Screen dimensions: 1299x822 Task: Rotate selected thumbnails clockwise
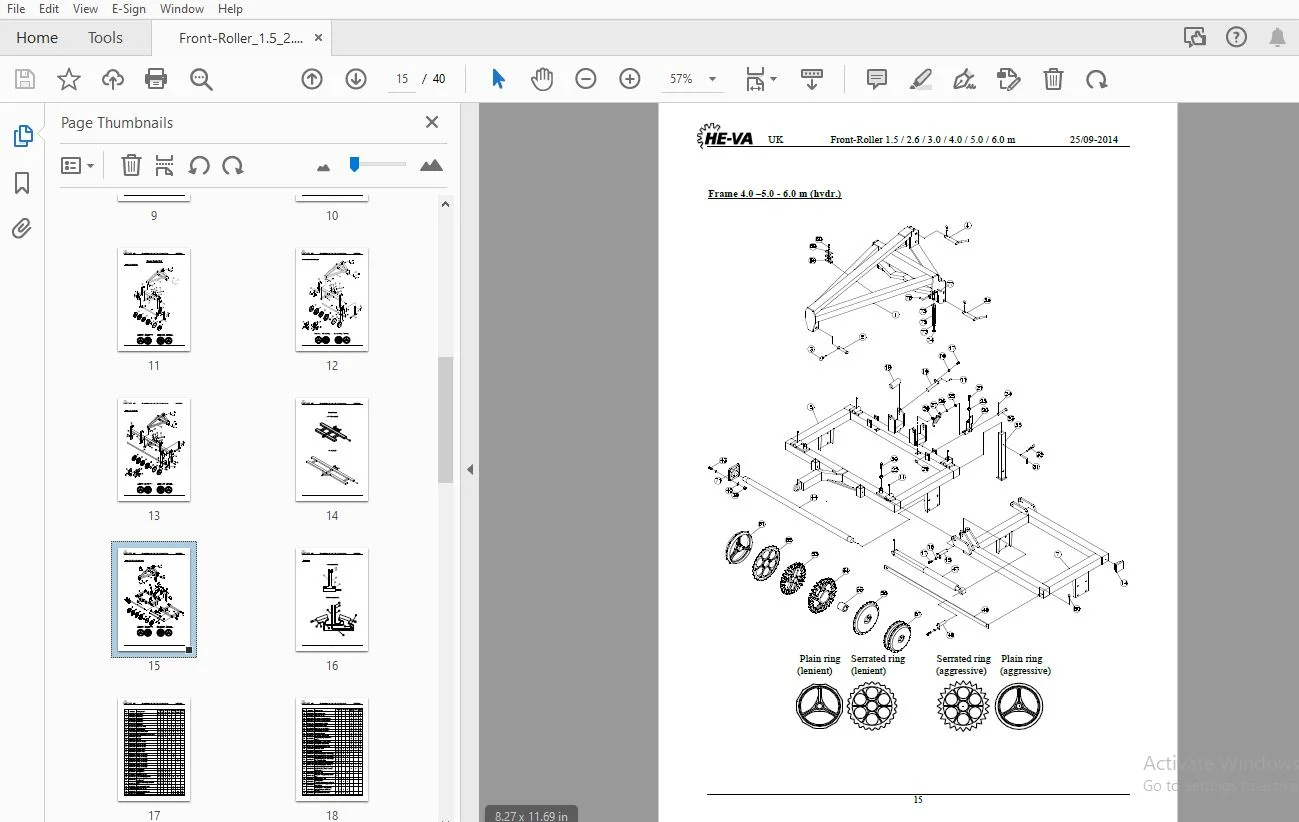233,165
